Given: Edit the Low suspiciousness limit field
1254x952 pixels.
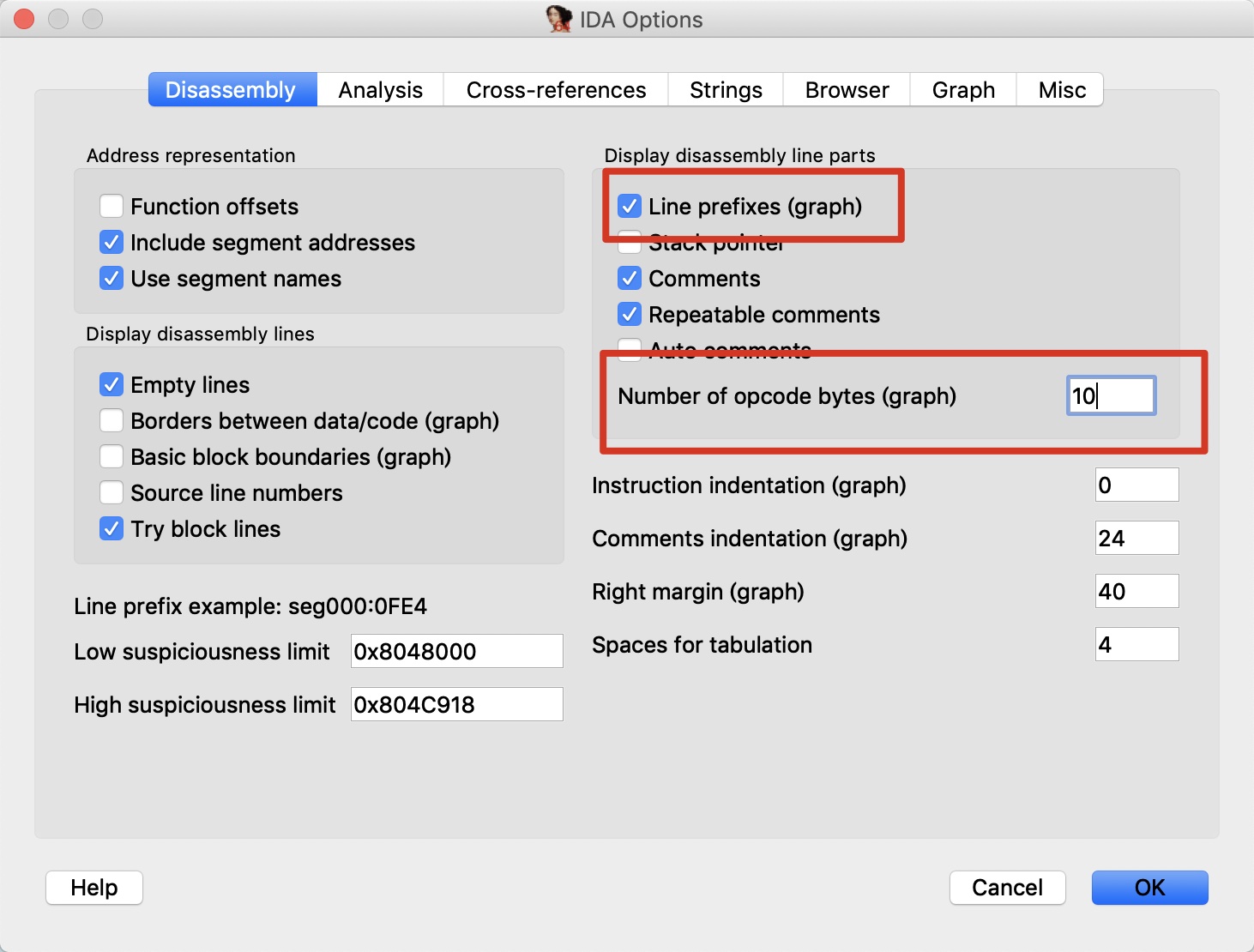Looking at the screenshot, I should (x=456, y=652).
